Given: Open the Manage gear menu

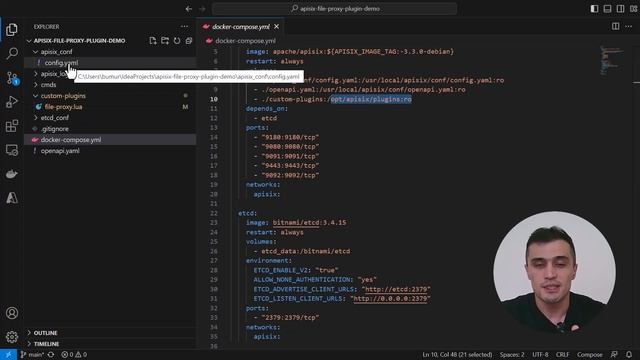Looking at the screenshot, I should (12, 337).
